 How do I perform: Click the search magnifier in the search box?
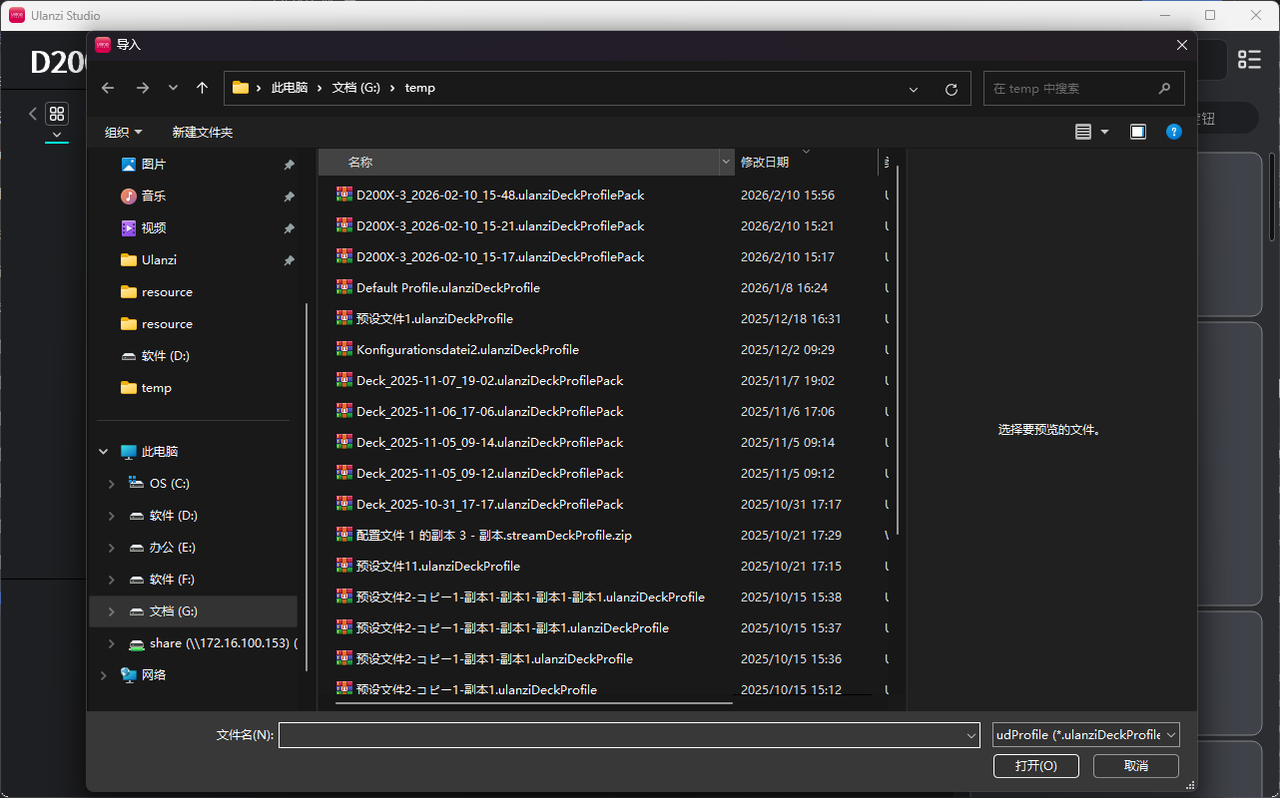click(x=1163, y=88)
